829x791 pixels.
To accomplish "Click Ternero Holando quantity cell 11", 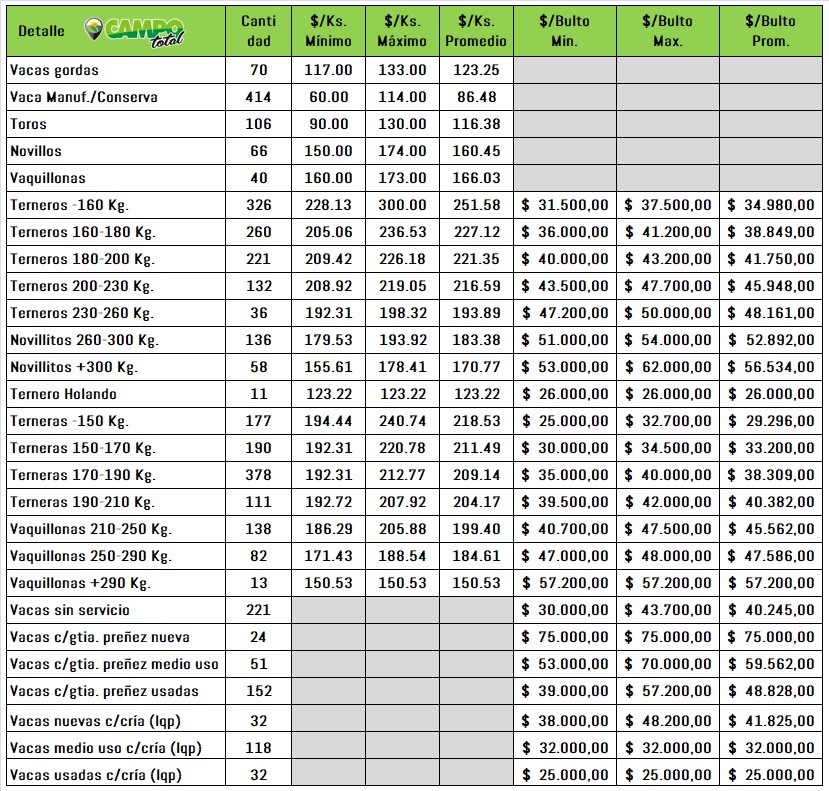I will pyautogui.click(x=259, y=394).
